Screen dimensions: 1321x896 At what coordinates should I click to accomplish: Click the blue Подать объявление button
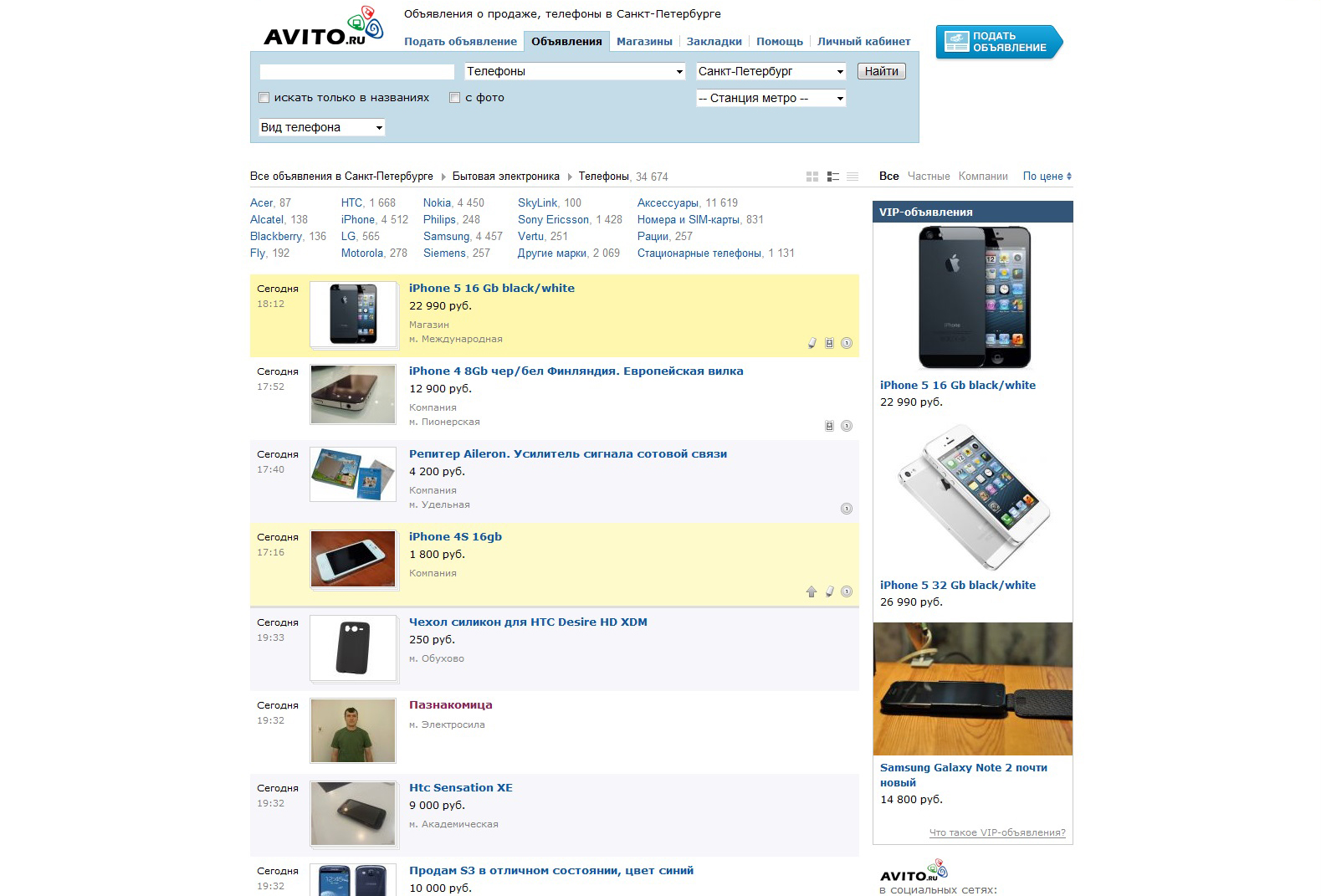coord(999,42)
